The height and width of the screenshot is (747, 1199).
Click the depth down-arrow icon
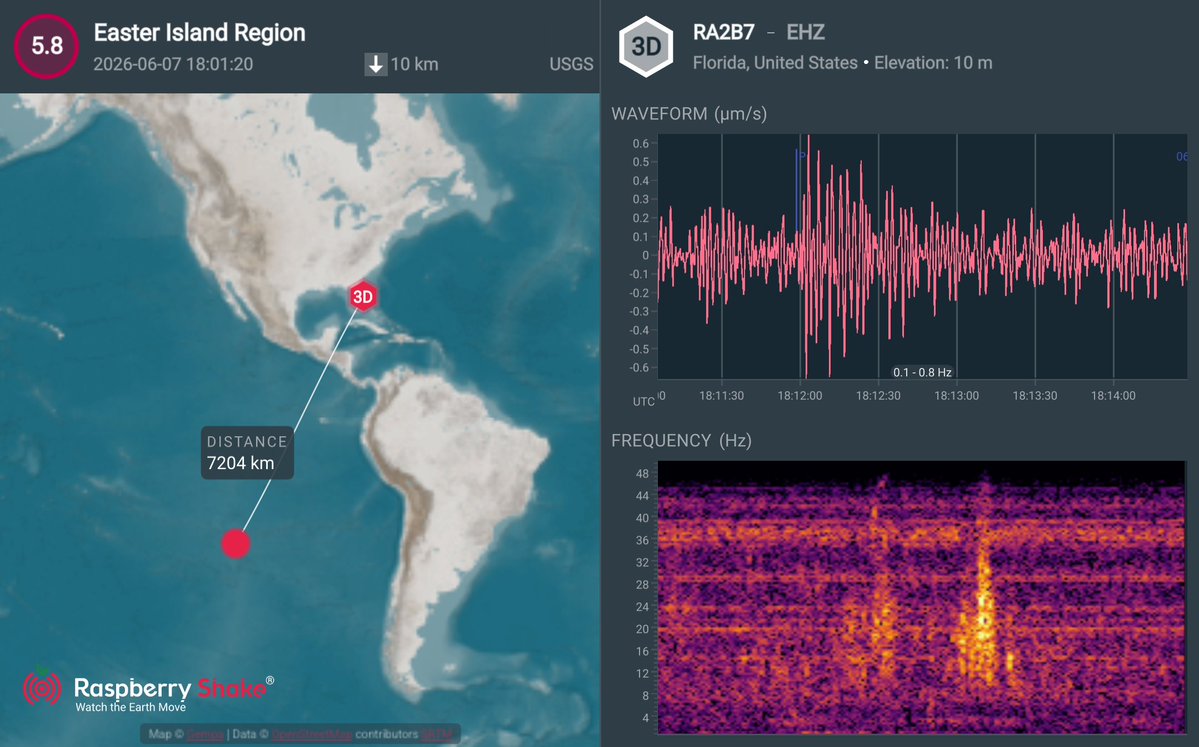[375, 64]
